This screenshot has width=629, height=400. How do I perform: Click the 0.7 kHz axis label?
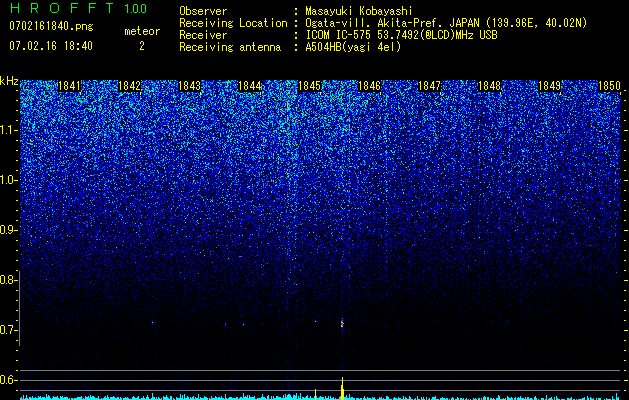tap(8, 330)
